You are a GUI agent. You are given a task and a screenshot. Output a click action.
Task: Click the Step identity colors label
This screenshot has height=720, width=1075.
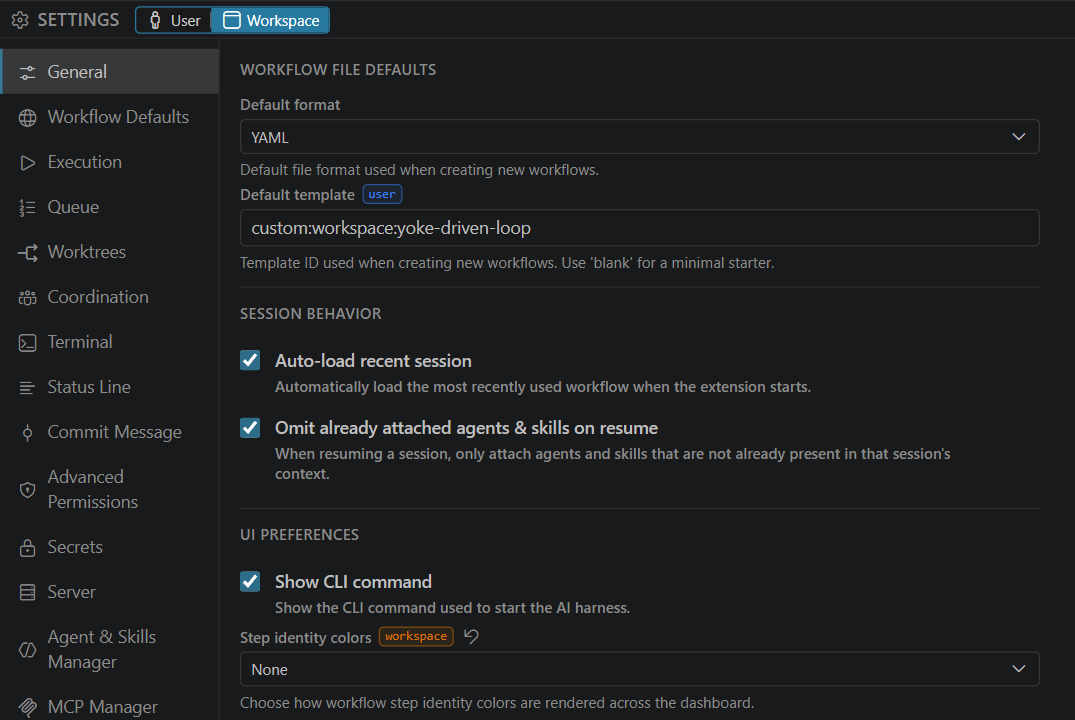306,638
